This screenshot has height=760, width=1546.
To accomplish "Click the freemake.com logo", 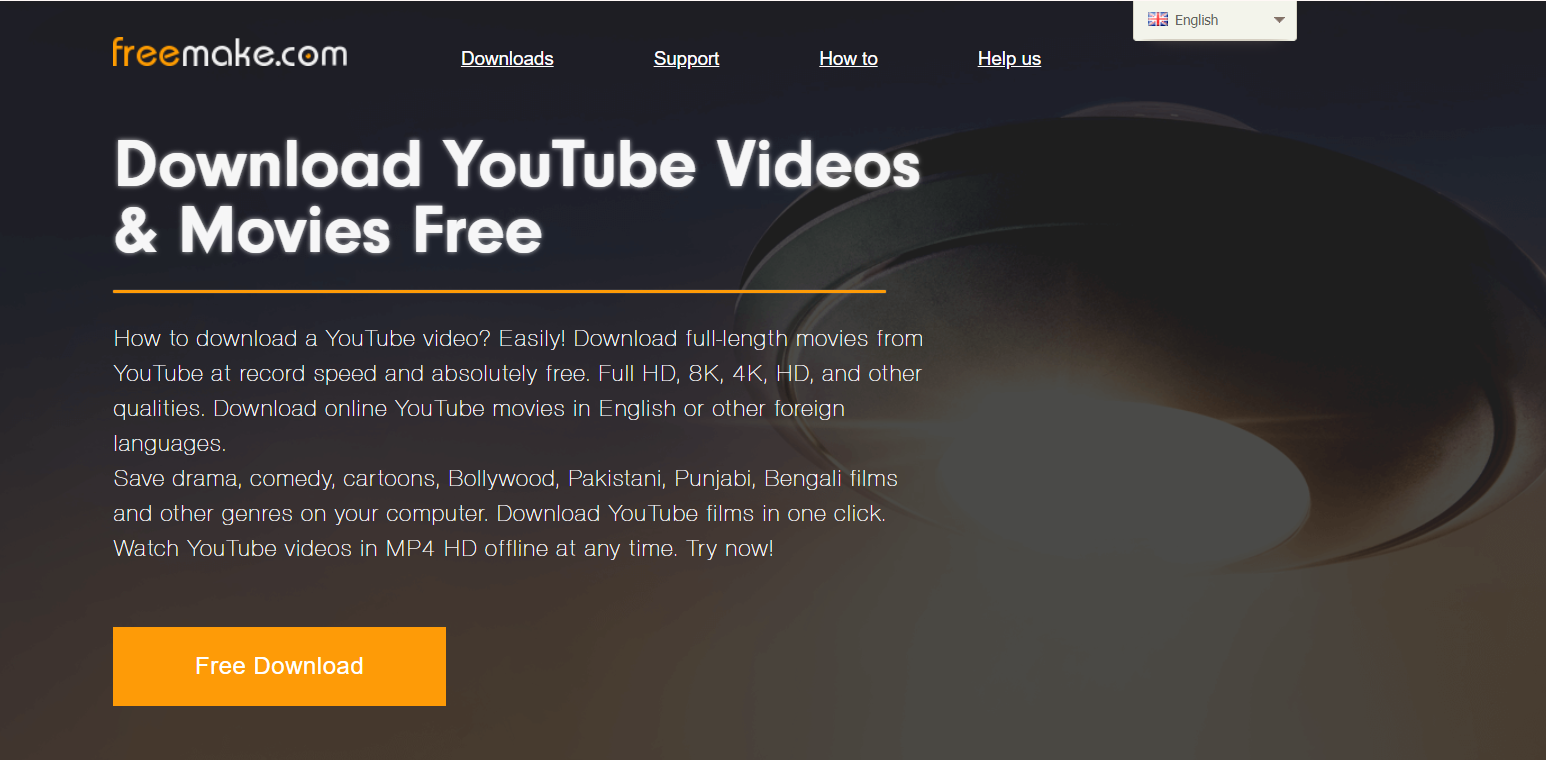I will coord(230,52).
